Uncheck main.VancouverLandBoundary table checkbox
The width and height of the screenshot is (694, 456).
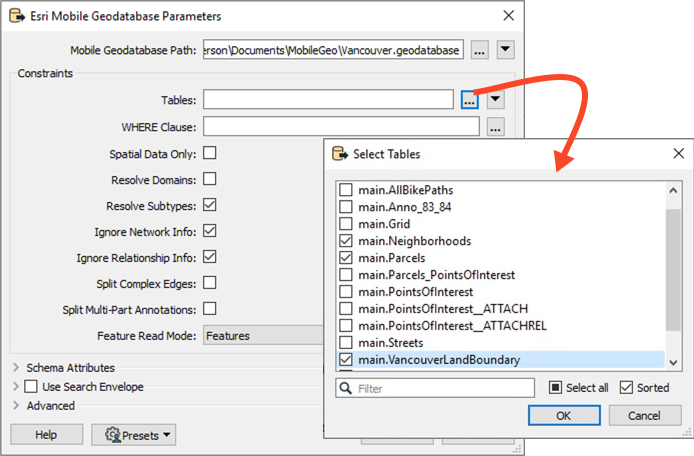click(x=346, y=359)
